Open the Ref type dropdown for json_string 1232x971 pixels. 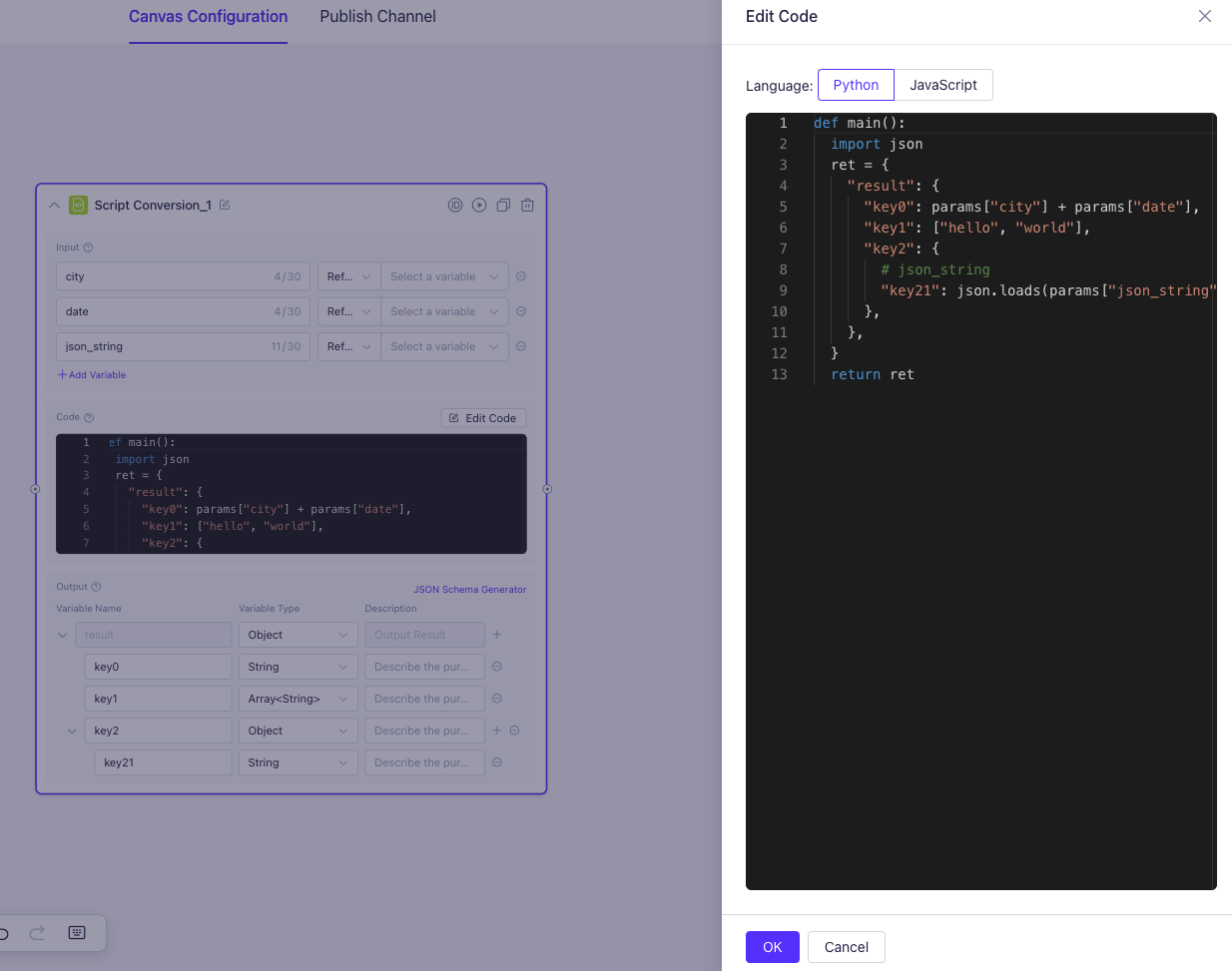pyautogui.click(x=348, y=346)
